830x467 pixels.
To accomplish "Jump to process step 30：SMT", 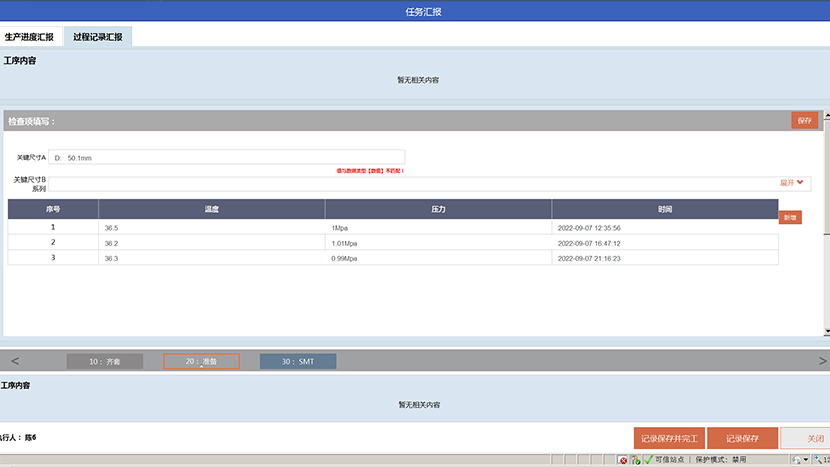I will [x=298, y=361].
